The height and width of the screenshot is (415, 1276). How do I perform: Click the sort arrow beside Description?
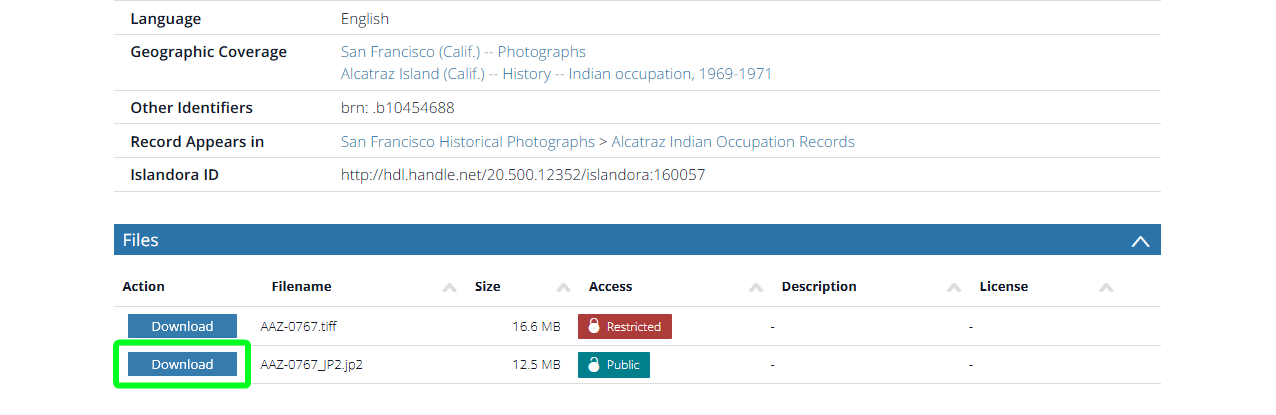[954, 287]
